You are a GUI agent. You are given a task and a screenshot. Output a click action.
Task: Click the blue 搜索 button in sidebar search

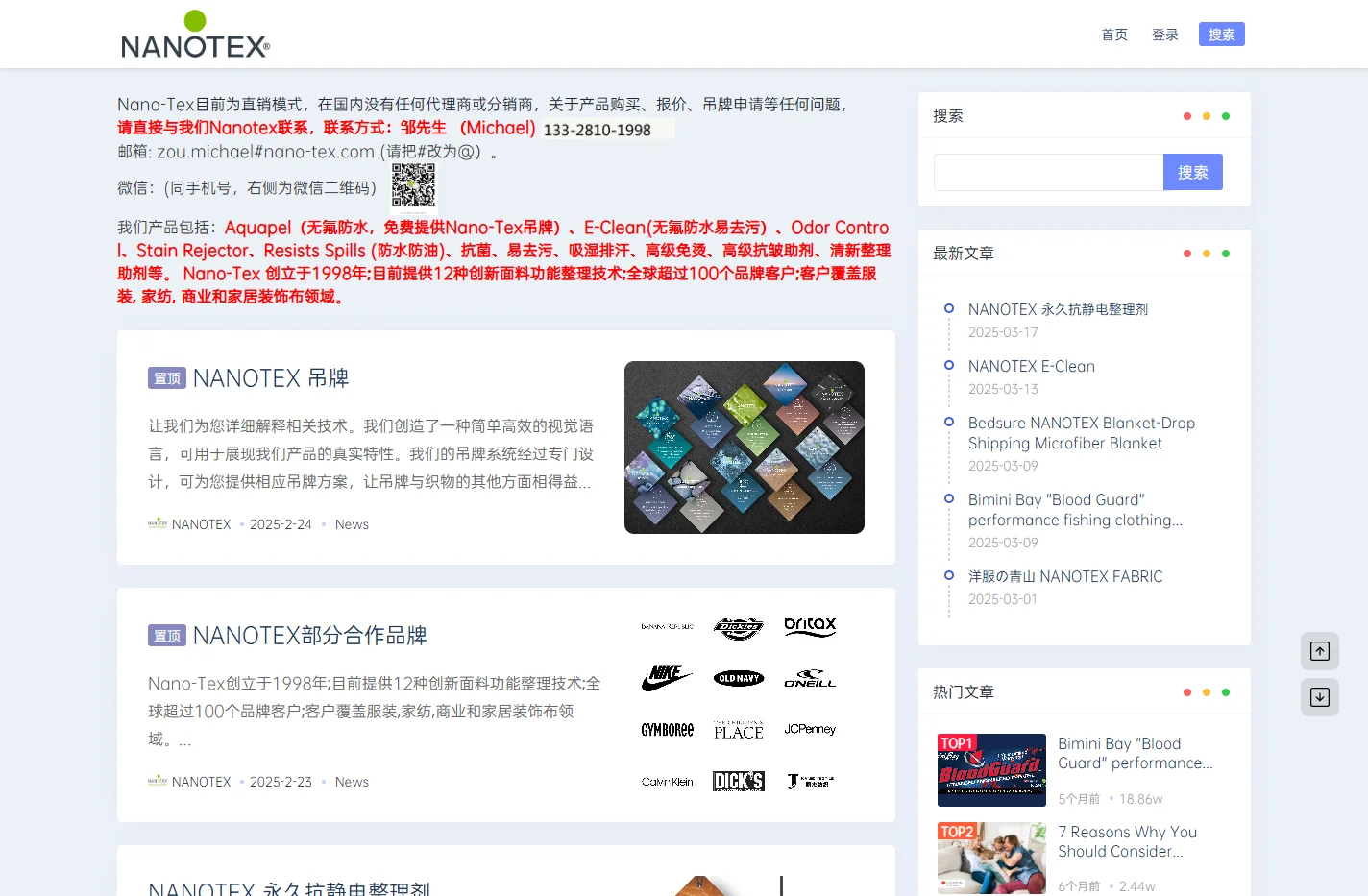1193,172
